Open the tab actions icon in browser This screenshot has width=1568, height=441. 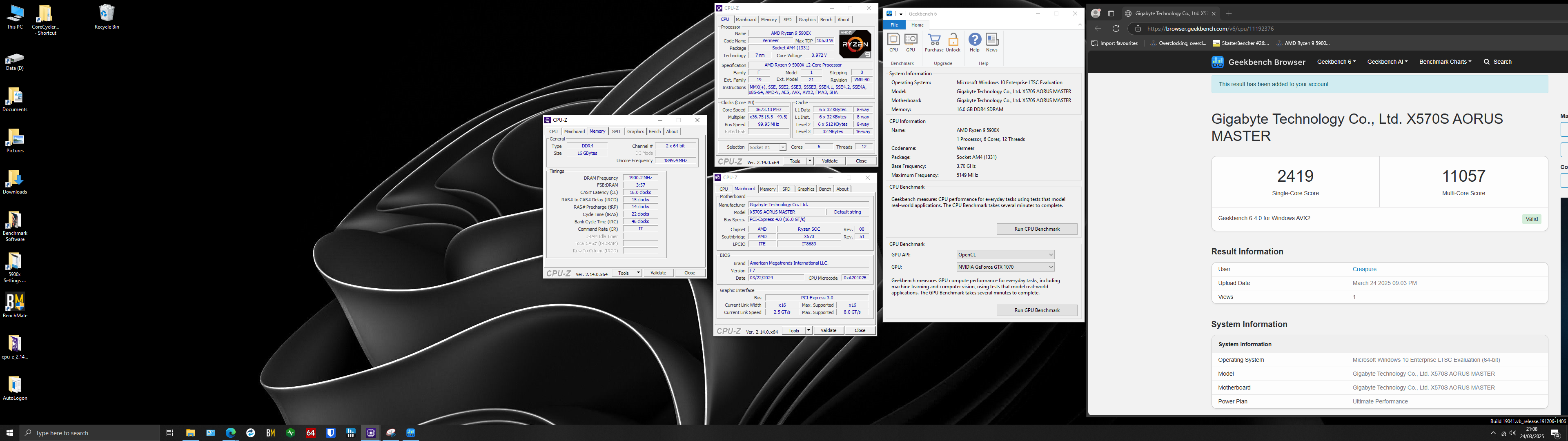coord(1111,13)
